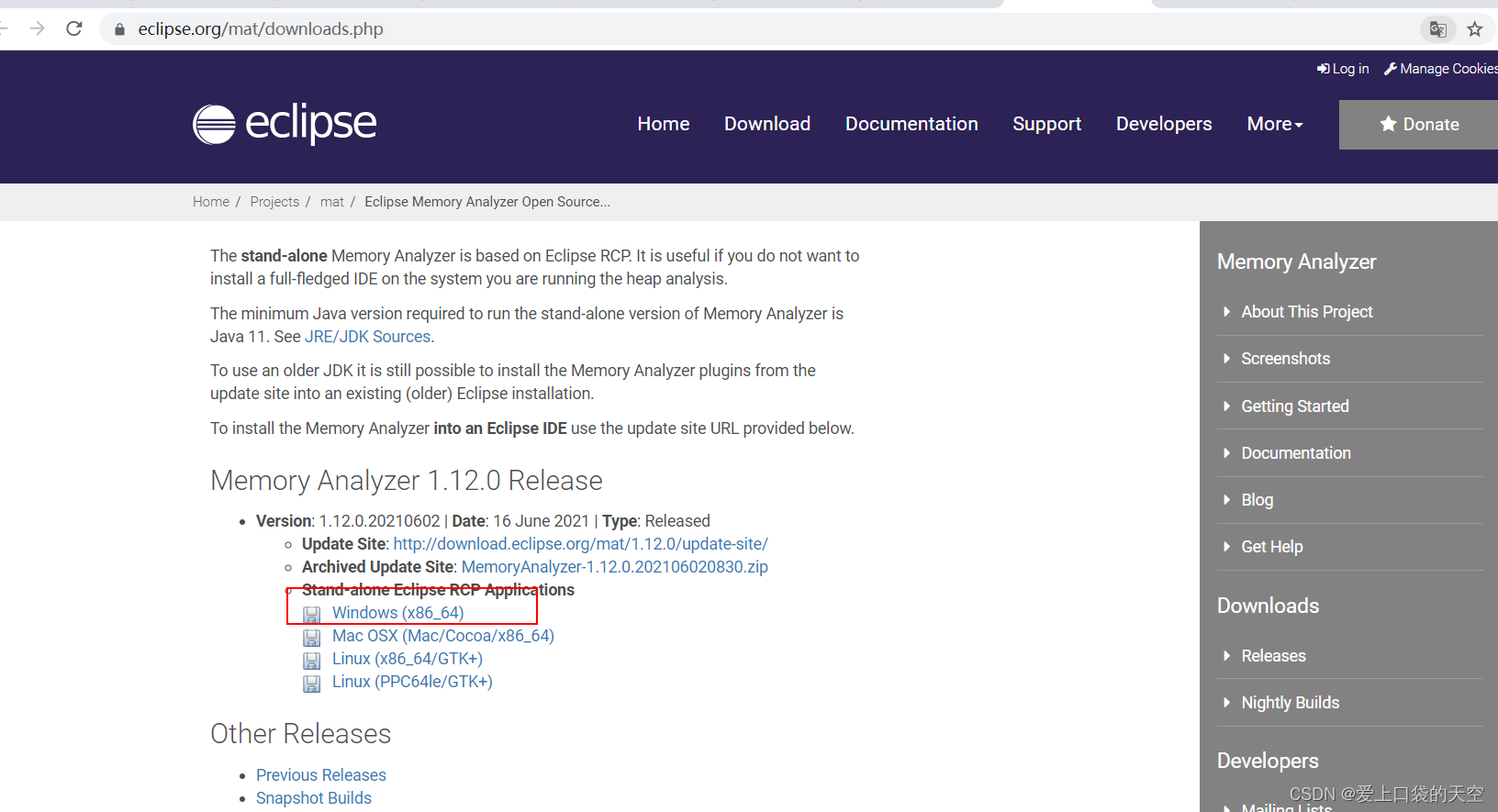Click mat in the breadcrumb
The height and width of the screenshot is (812, 1498).
(331, 202)
